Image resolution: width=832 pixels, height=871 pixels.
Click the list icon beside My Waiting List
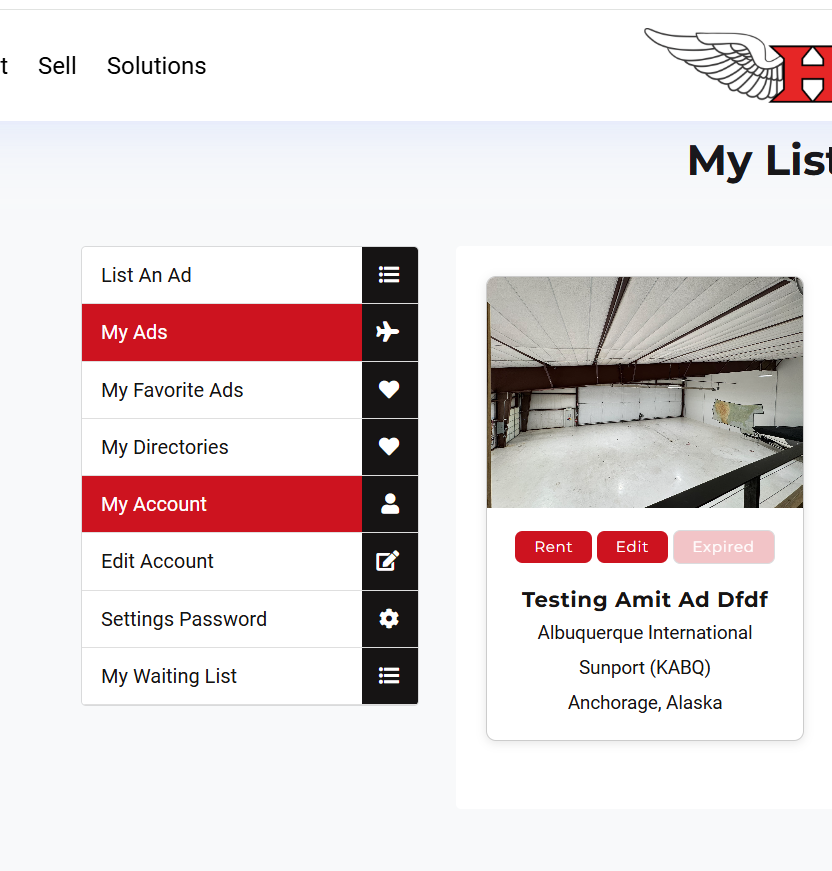tap(389, 676)
